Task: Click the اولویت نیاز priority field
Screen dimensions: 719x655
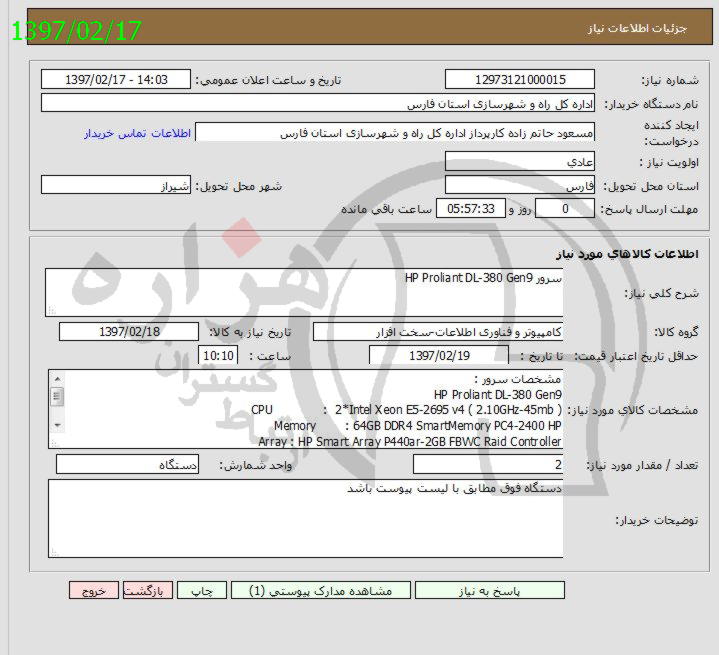Action: pyautogui.click(x=520, y=161)
